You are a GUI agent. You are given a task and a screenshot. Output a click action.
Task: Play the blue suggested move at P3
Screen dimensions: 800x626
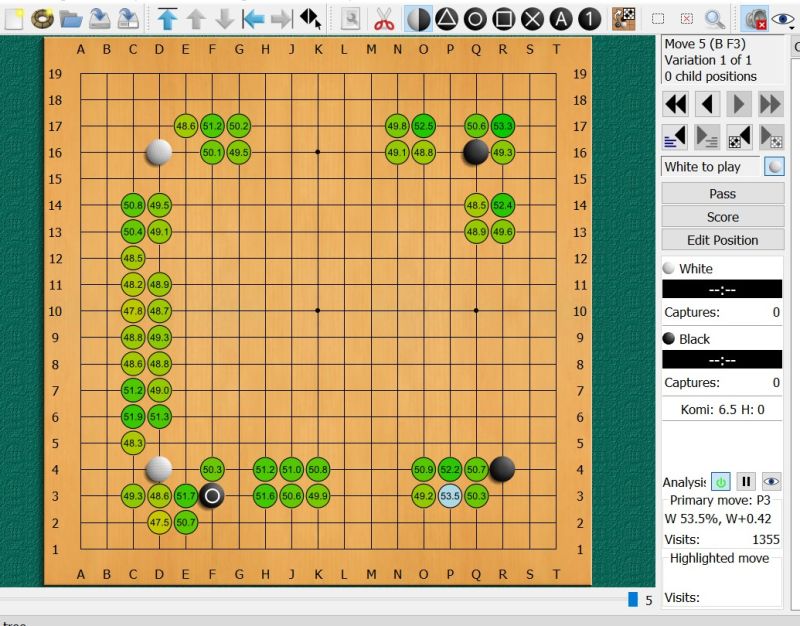(x=450, y=495)
